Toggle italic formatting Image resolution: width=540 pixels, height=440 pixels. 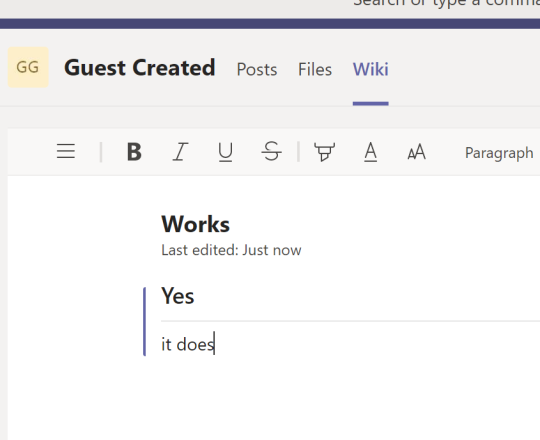coord(180,151)
